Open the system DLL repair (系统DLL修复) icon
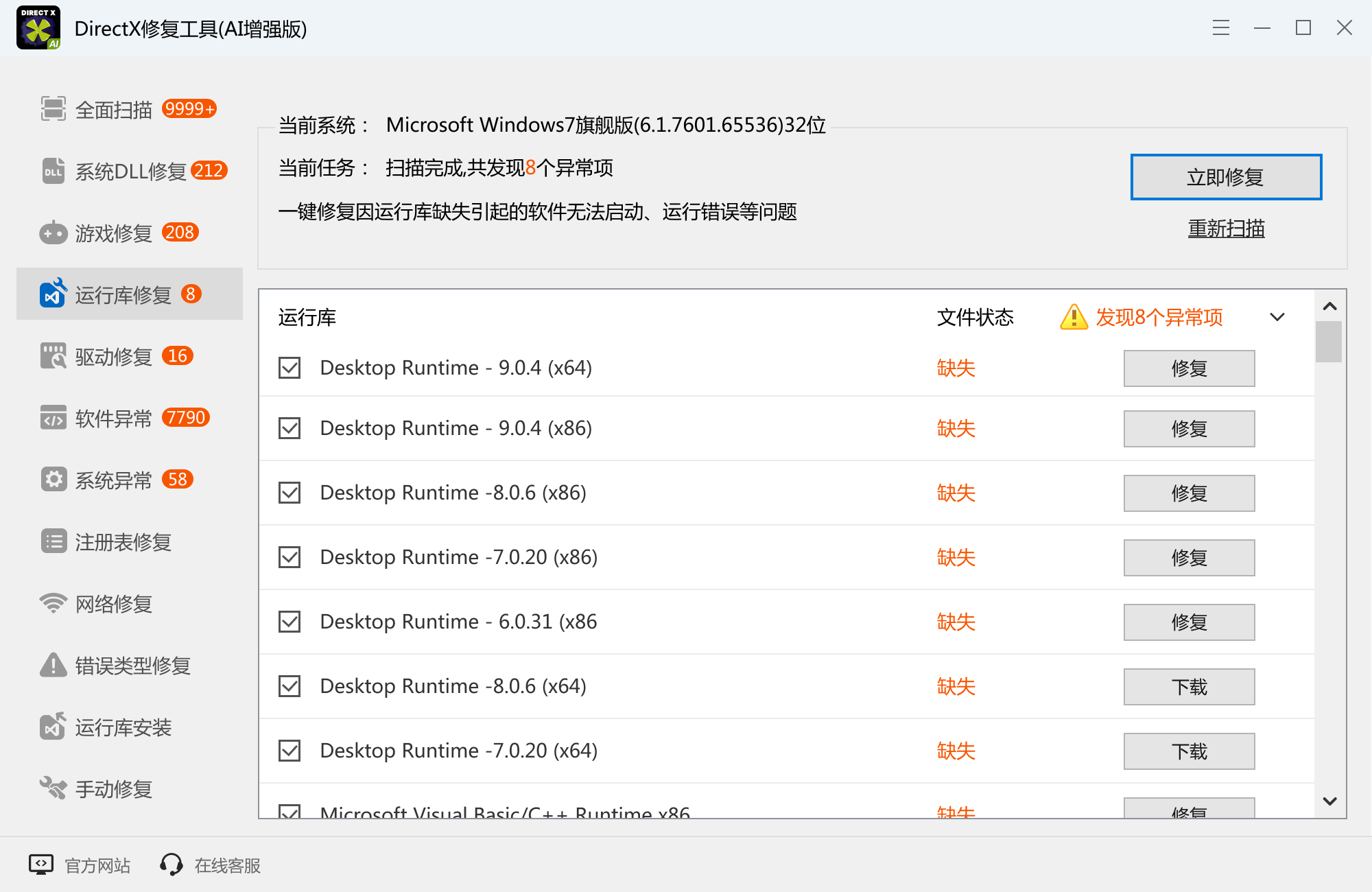The width and height of the screenshot is (1372, 892). pos(53,171)
